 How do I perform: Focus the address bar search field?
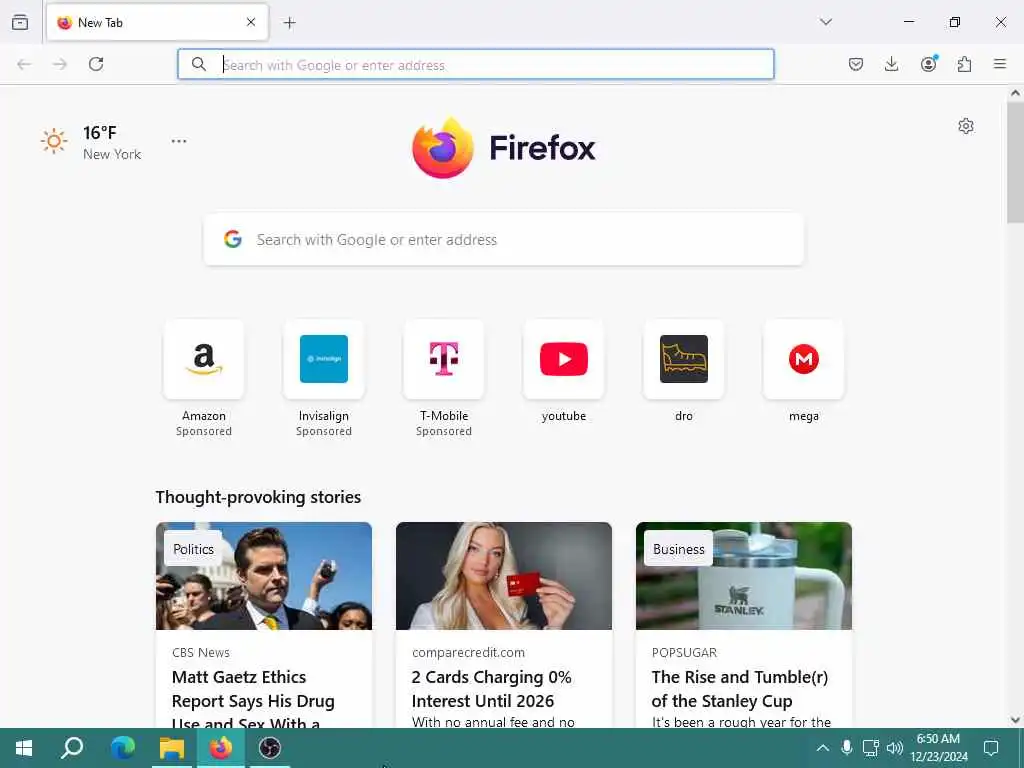click(475, 64)
